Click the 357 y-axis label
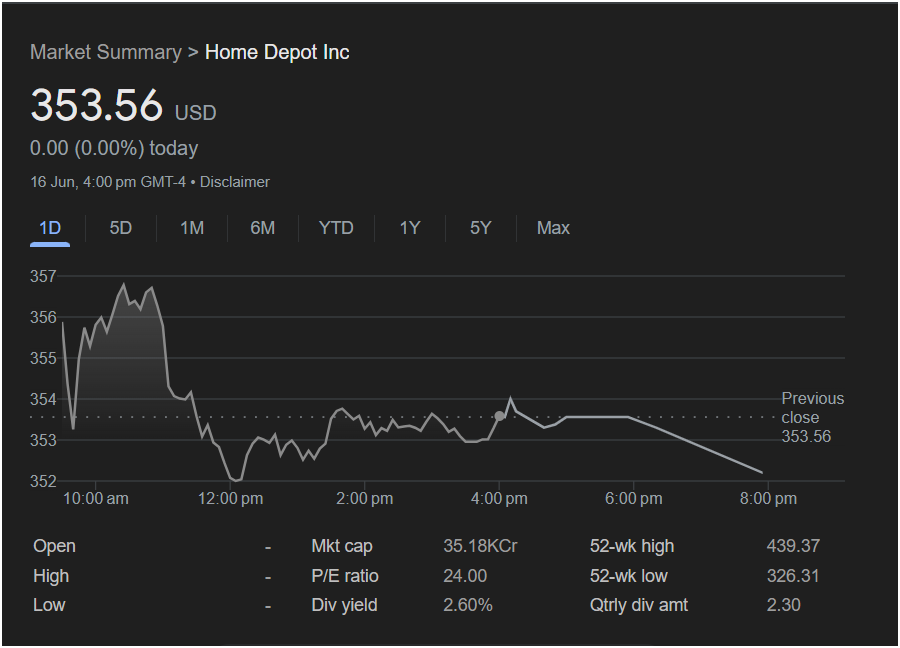The image size is (900, 648). [43, 276]
